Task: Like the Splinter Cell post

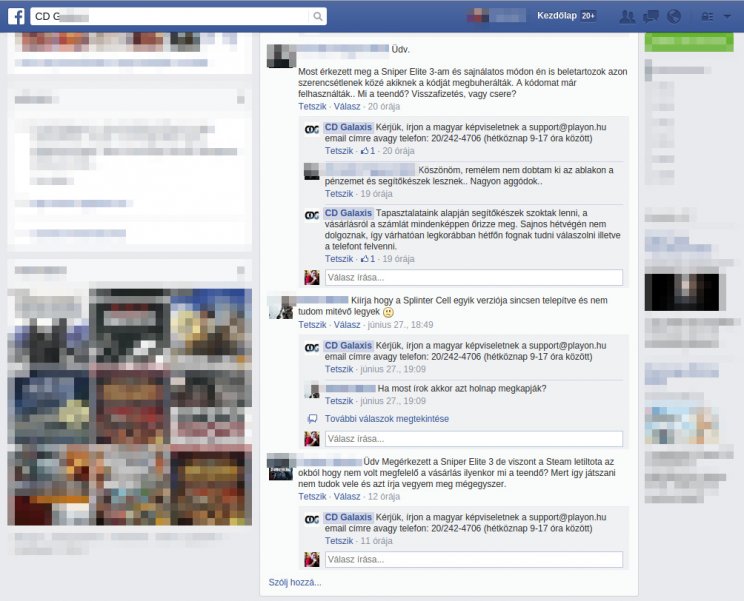Action: pos(312,324)
